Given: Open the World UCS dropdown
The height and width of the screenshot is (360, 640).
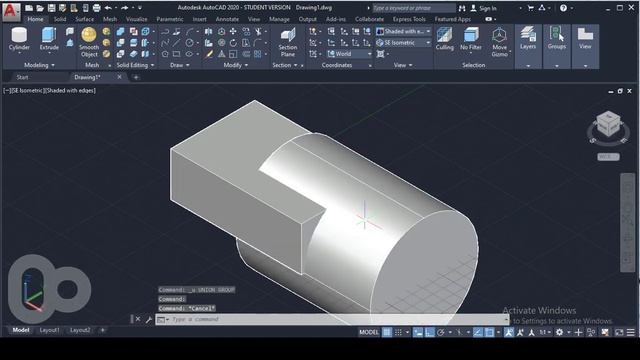Looking at the screenshot, I should click(349, 54).
